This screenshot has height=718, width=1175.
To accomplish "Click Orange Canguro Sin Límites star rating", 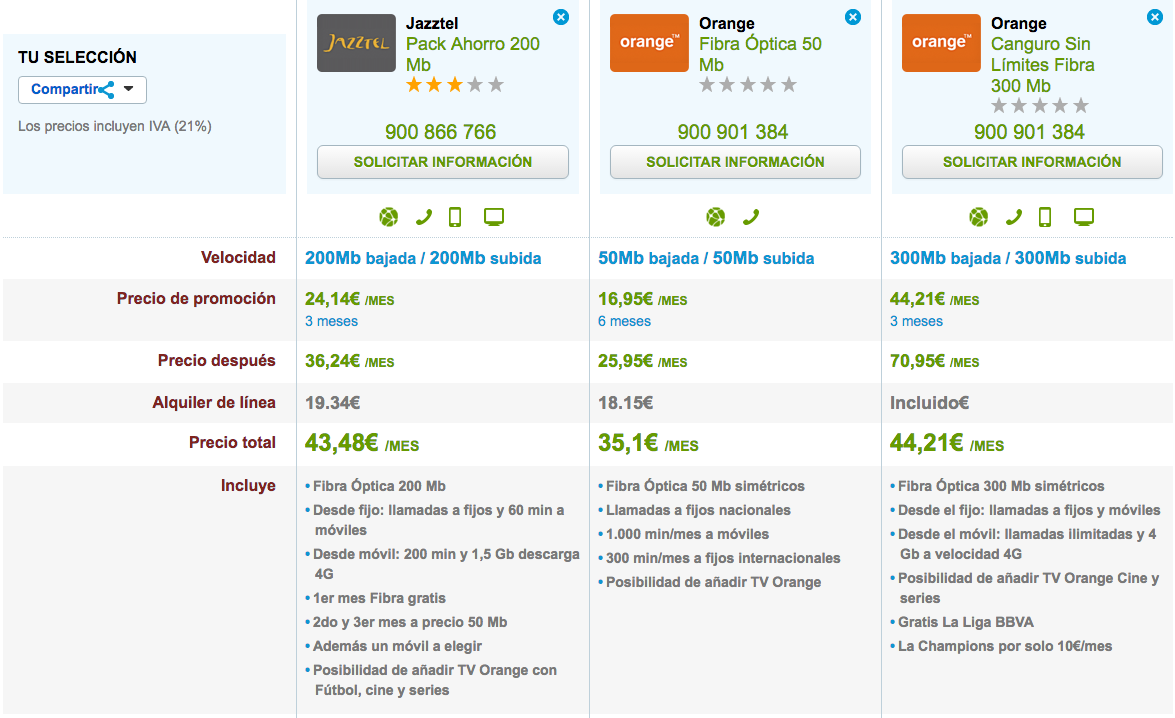I will [x=1039, y=106].
